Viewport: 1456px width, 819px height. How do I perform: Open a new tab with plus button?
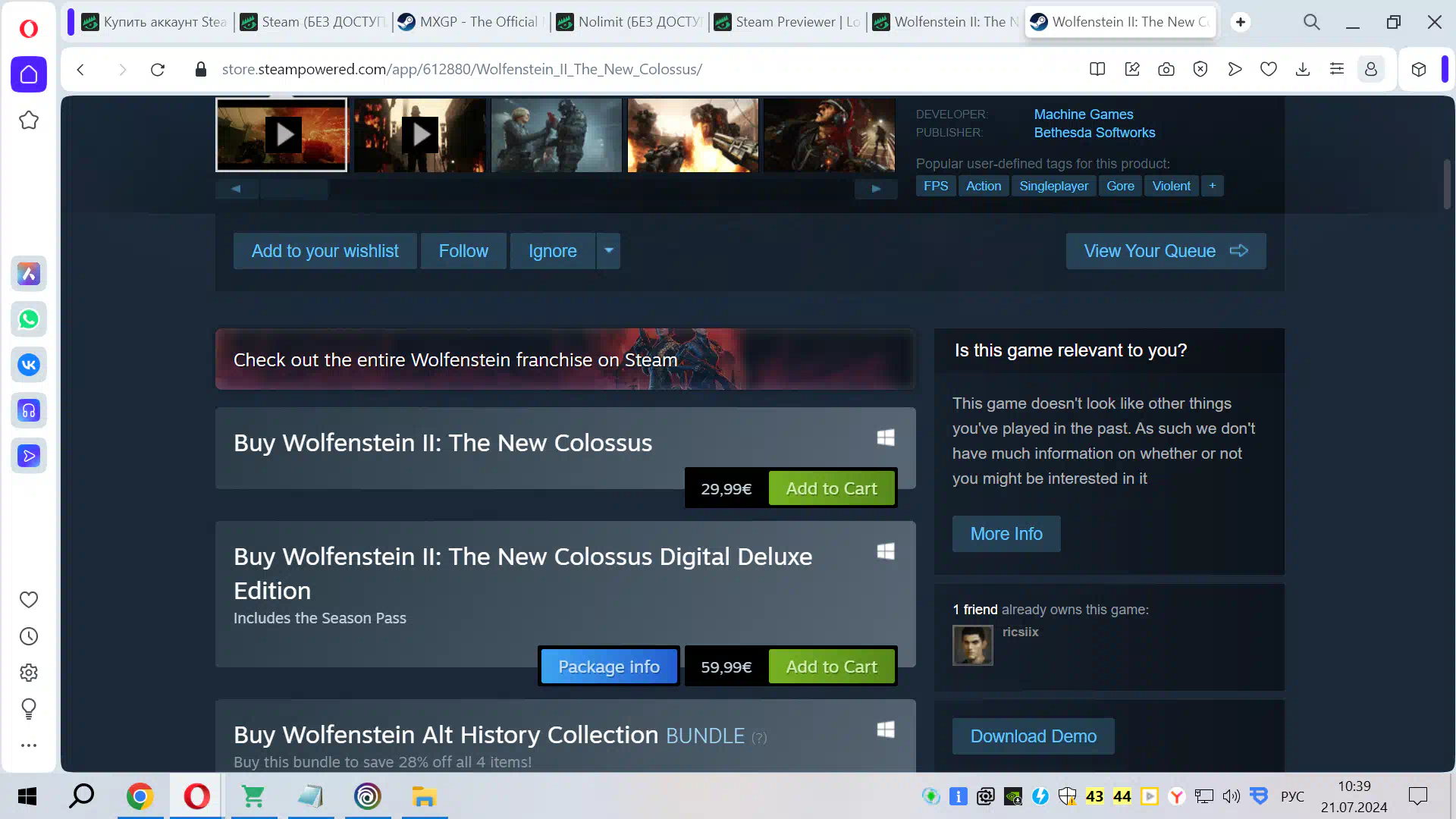coord(1241,22)
